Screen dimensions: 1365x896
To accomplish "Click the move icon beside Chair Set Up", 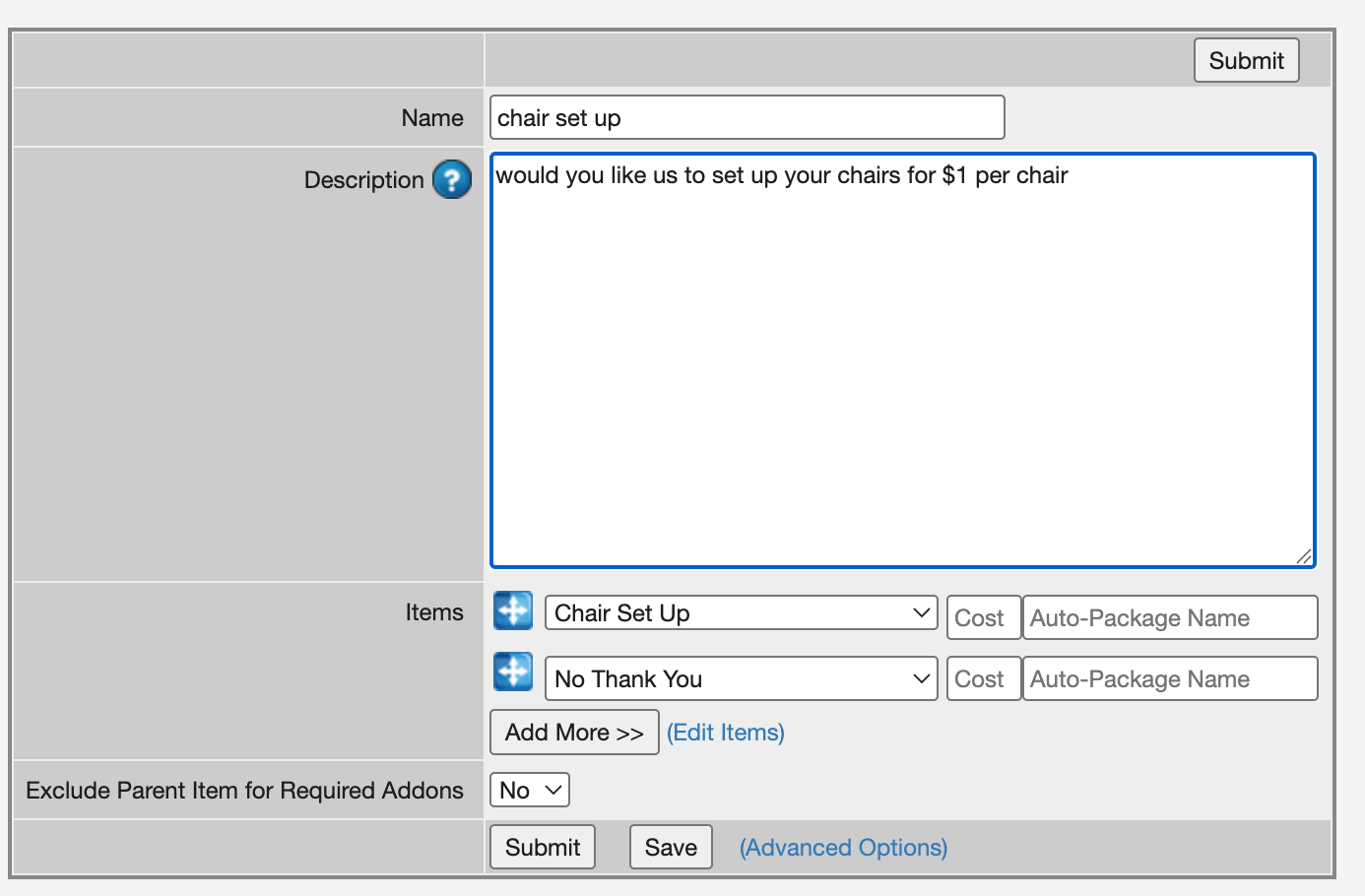I will point(513,610).
